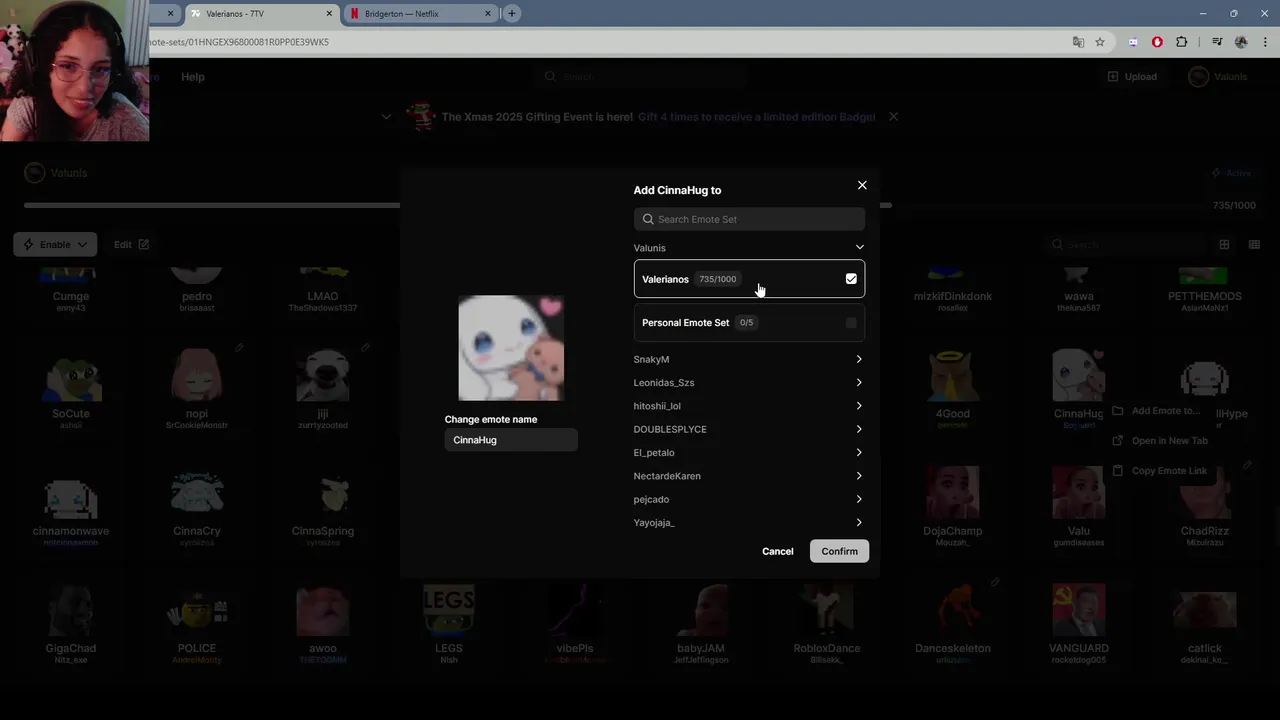Viewport: 1280px width, 720px height.
Task: Check the Personal Emote Set checkbox
Action: tap(851, 323)
